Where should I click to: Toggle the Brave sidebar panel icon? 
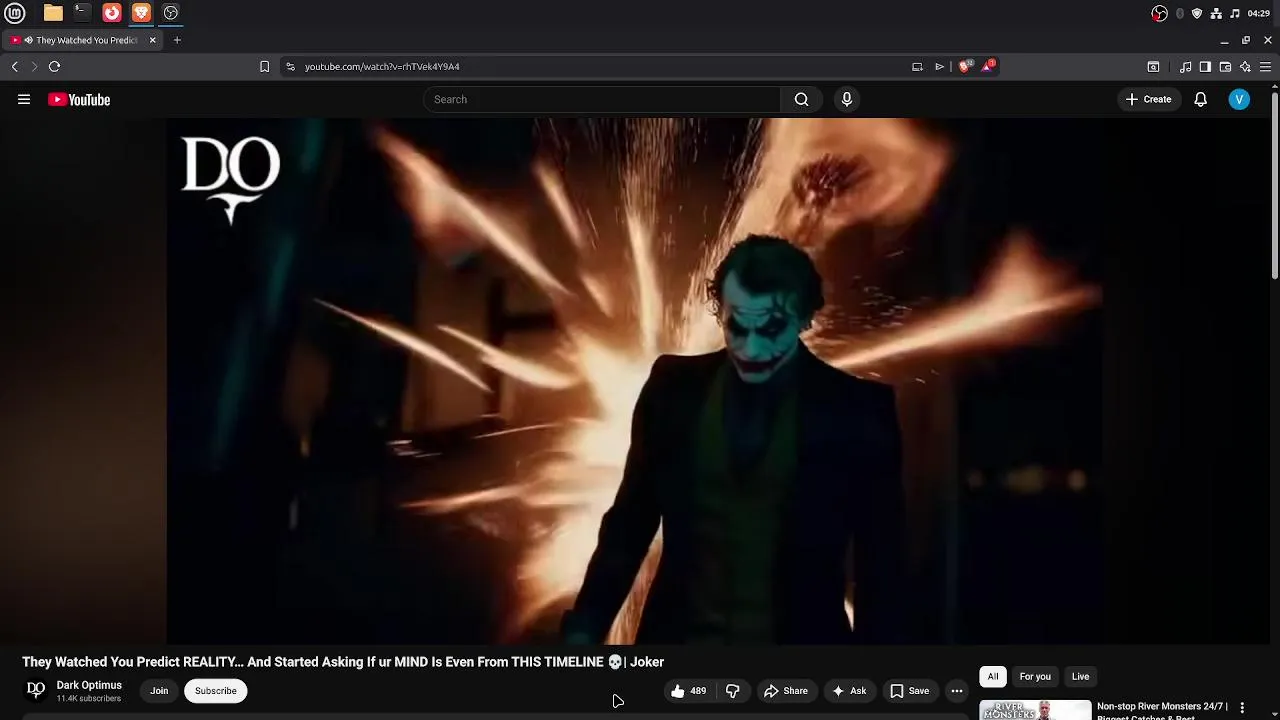(1205, 67)
